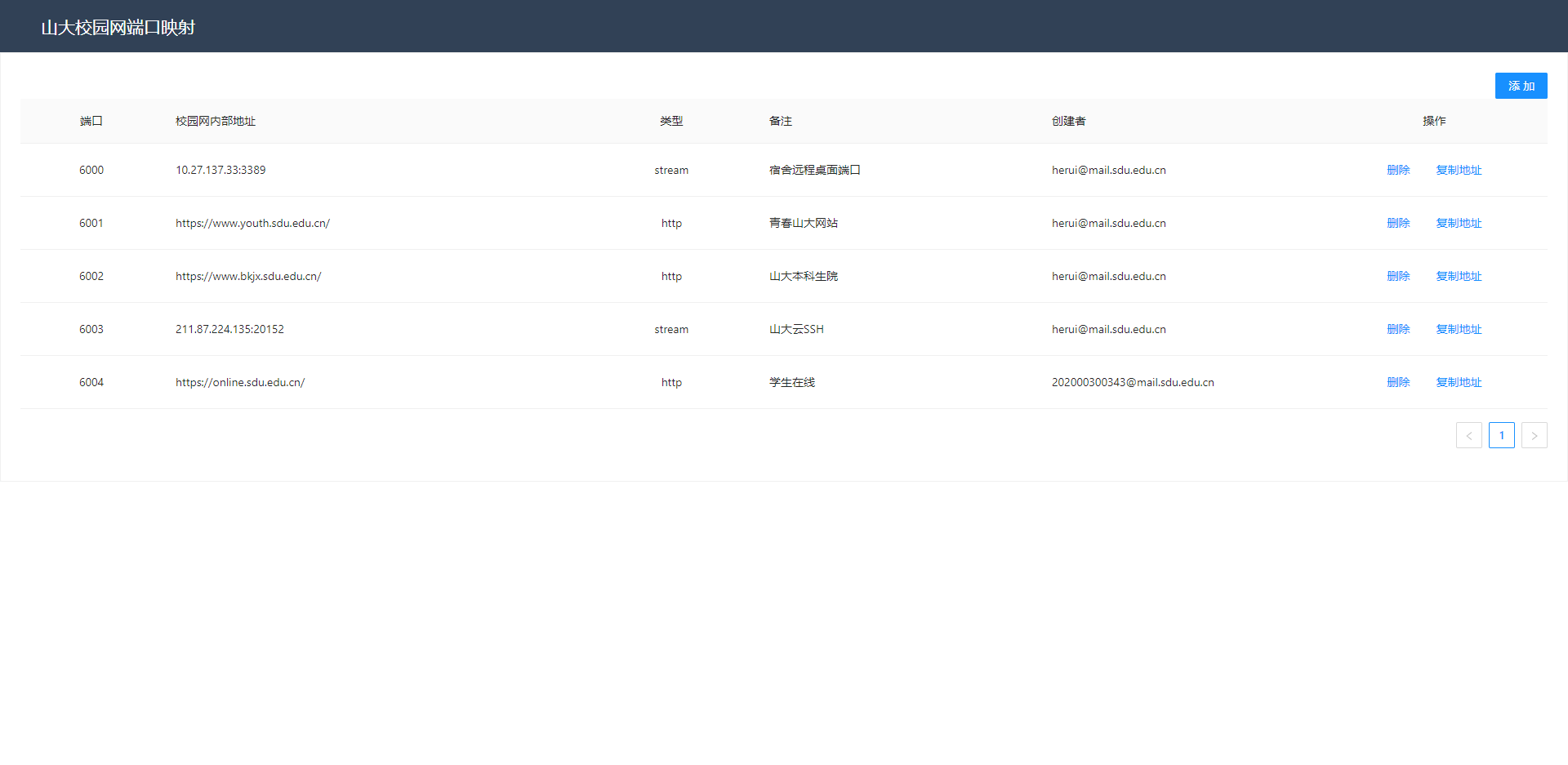Delete the port 6000 mapping
The height and width of the screenshot is (765, 1568).
click(x=1398, y=170)
